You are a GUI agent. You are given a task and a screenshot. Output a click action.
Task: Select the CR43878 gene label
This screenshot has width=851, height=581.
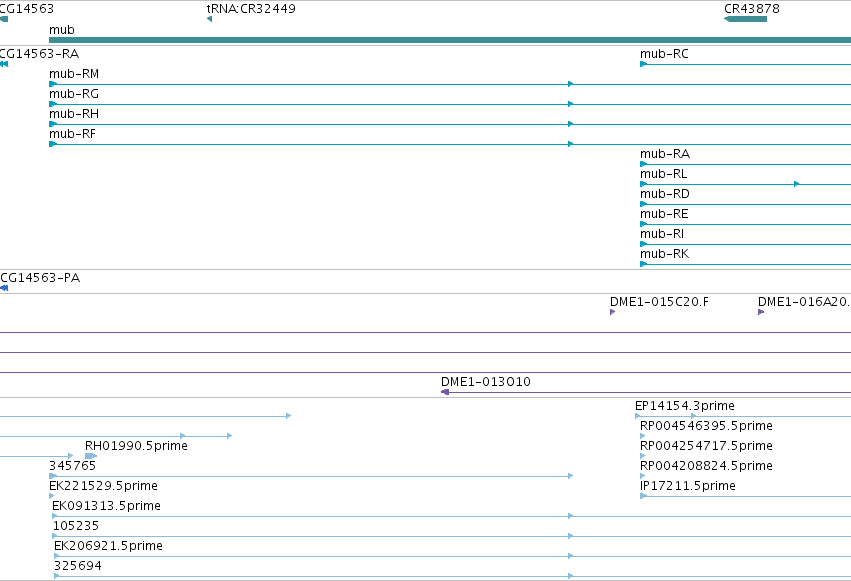pos(752,9)
